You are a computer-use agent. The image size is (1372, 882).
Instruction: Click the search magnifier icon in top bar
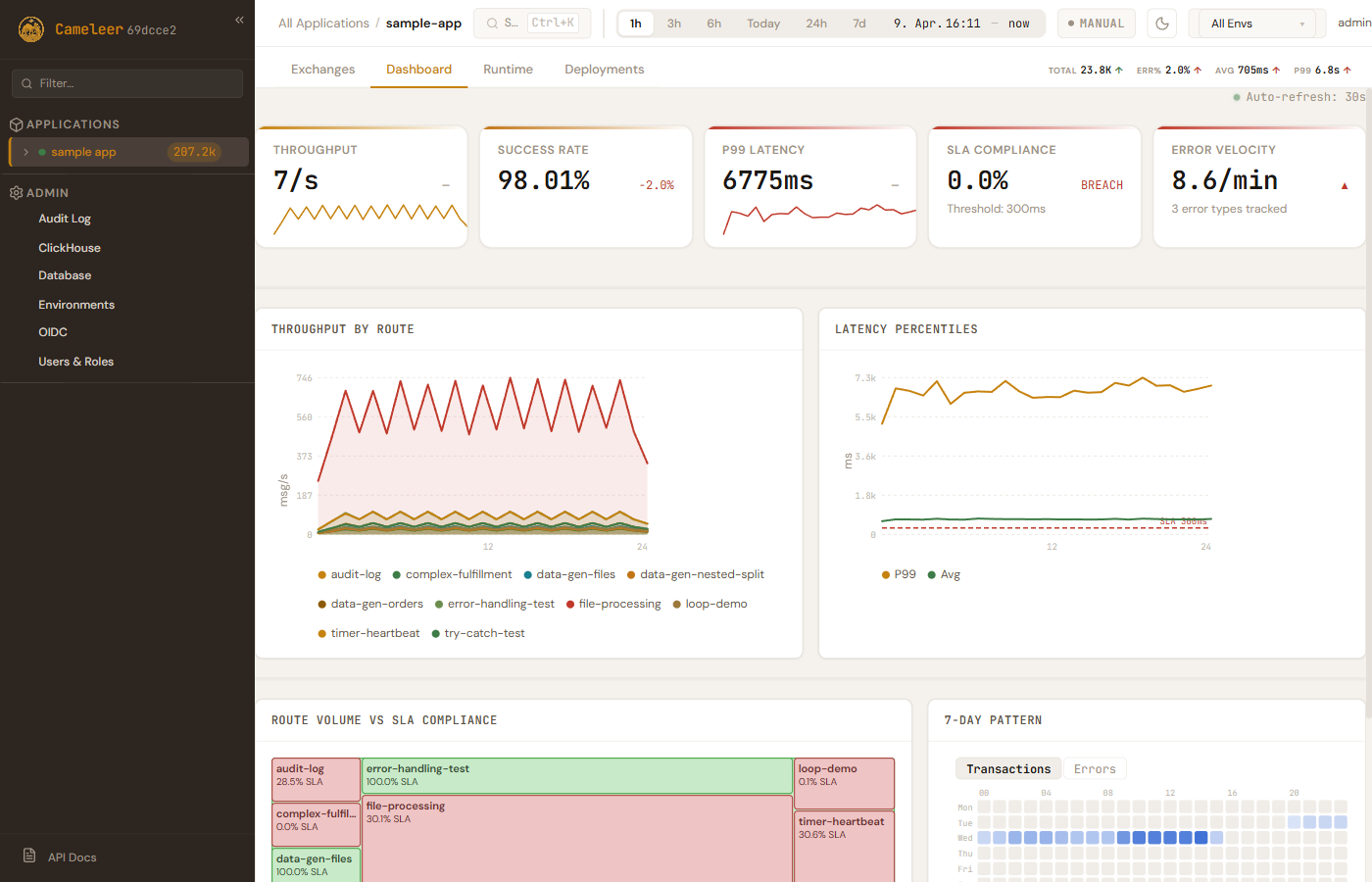coord(493,24)
